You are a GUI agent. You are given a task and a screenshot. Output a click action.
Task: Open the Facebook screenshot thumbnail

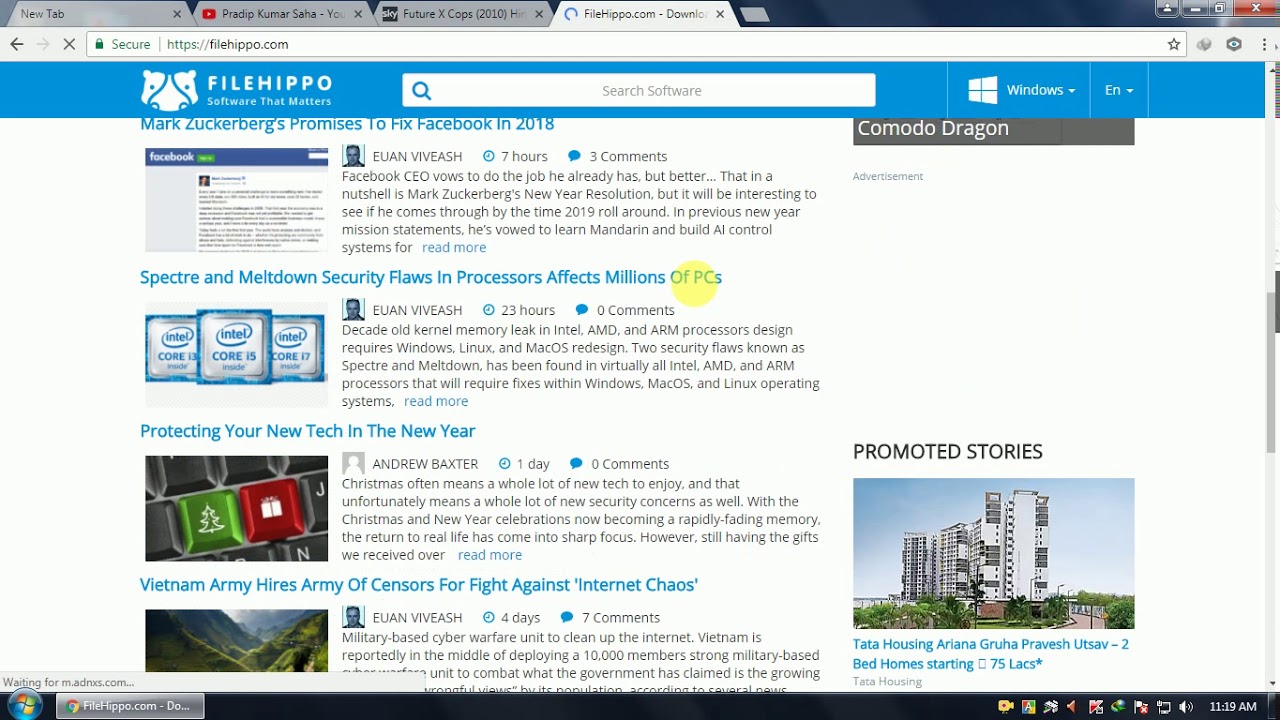[x=236, y=199]
